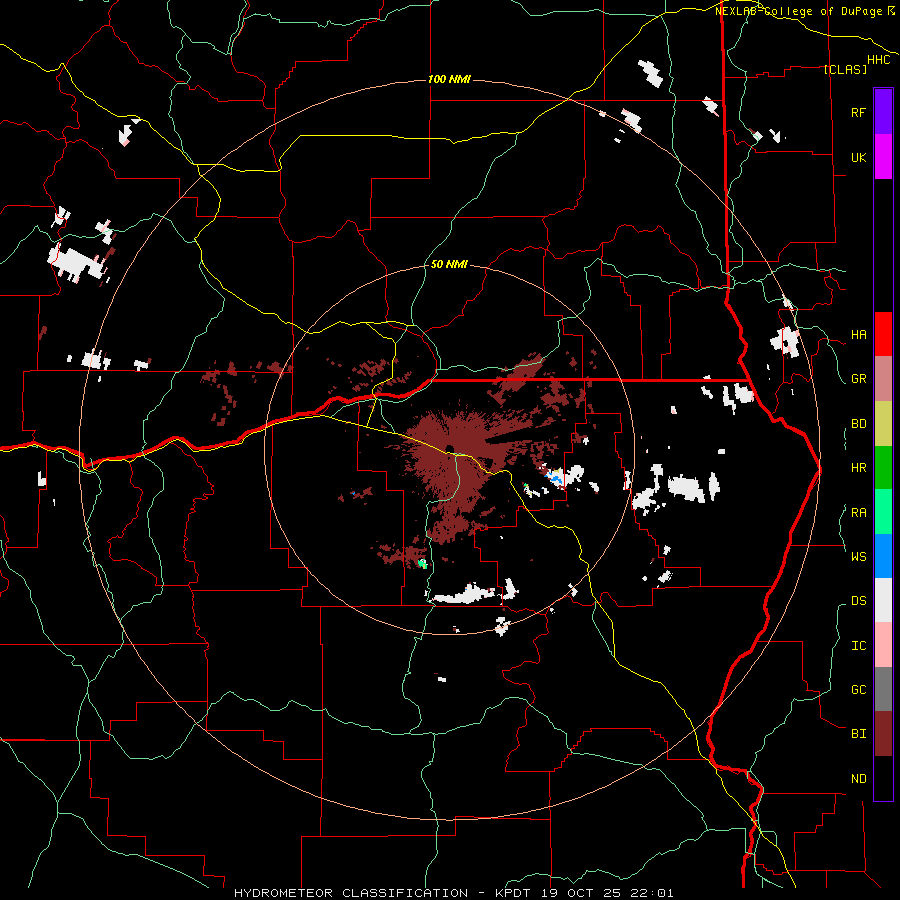Viewport: 900px width, 900px height.
Task: Click the BD legend label
Action: (858, 424)
